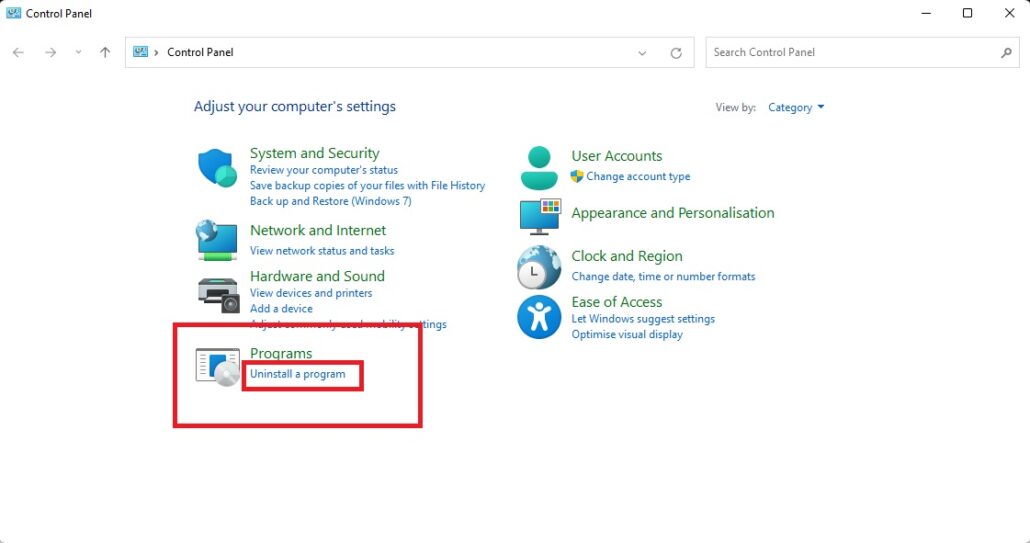The image size is (1030, 543).
Task: Click View devices and printers
Action: point(311,293)
